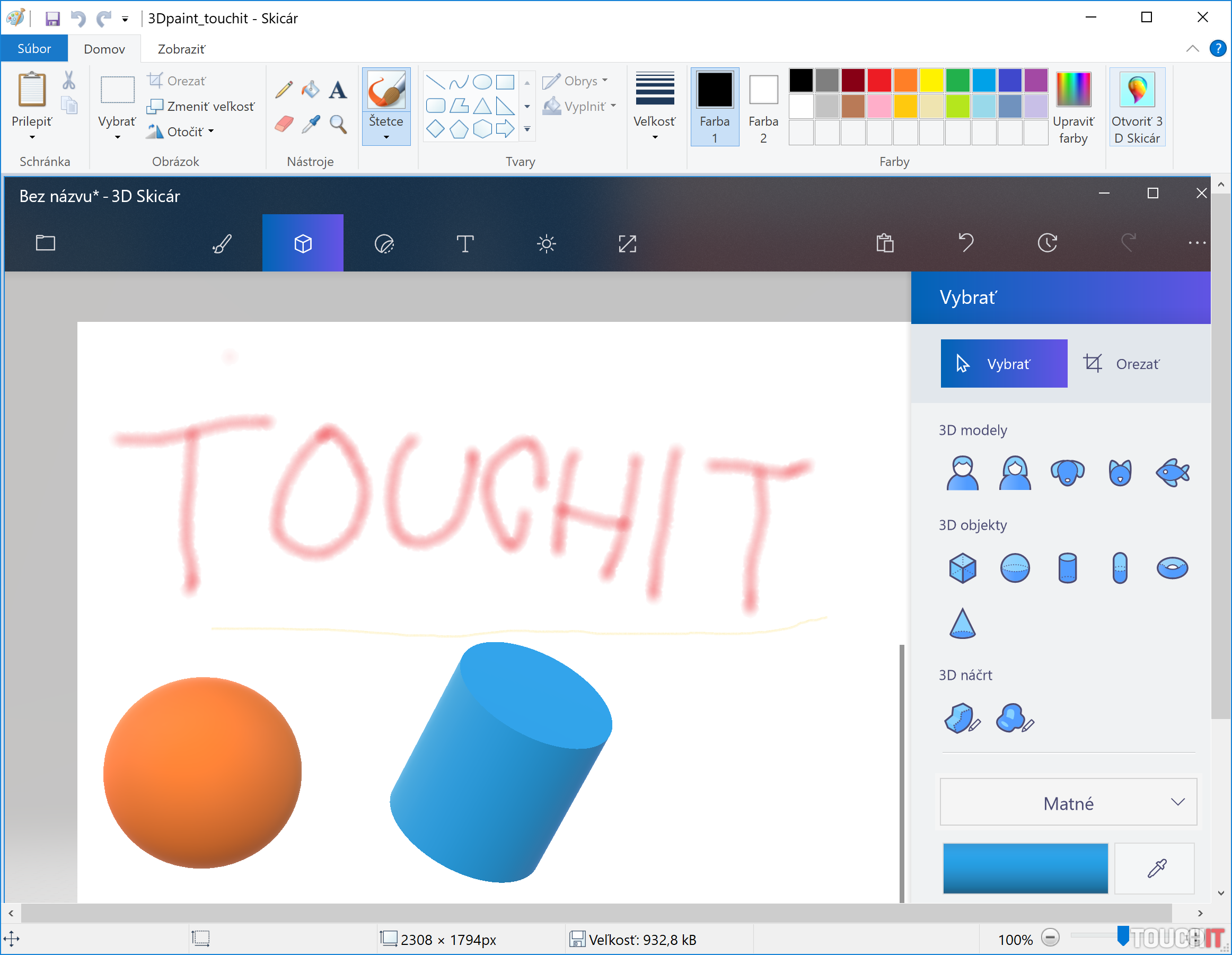Expand the Matné material dropdown
This screenshot has height=955, width=1232.
1068,803
